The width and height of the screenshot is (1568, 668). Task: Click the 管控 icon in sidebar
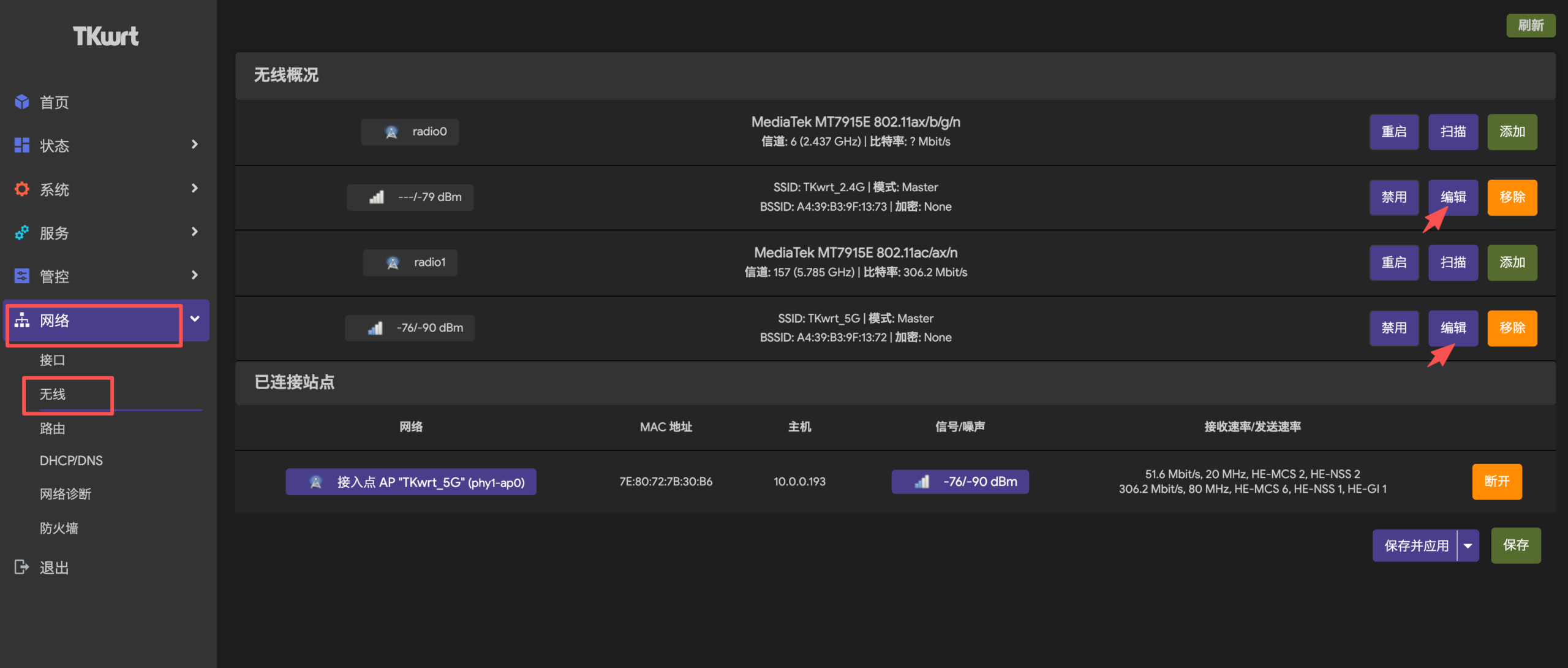pyautogui.click(x=21, y=276)
